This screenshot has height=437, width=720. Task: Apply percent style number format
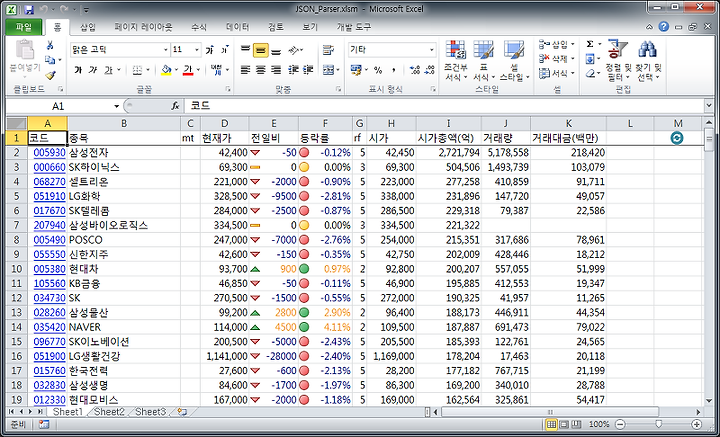tap(378, 70)
